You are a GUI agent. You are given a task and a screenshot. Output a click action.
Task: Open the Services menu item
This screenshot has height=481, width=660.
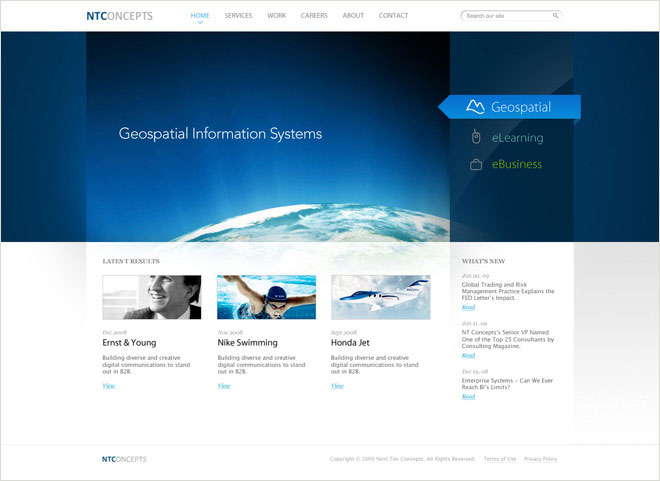(238, 15)
